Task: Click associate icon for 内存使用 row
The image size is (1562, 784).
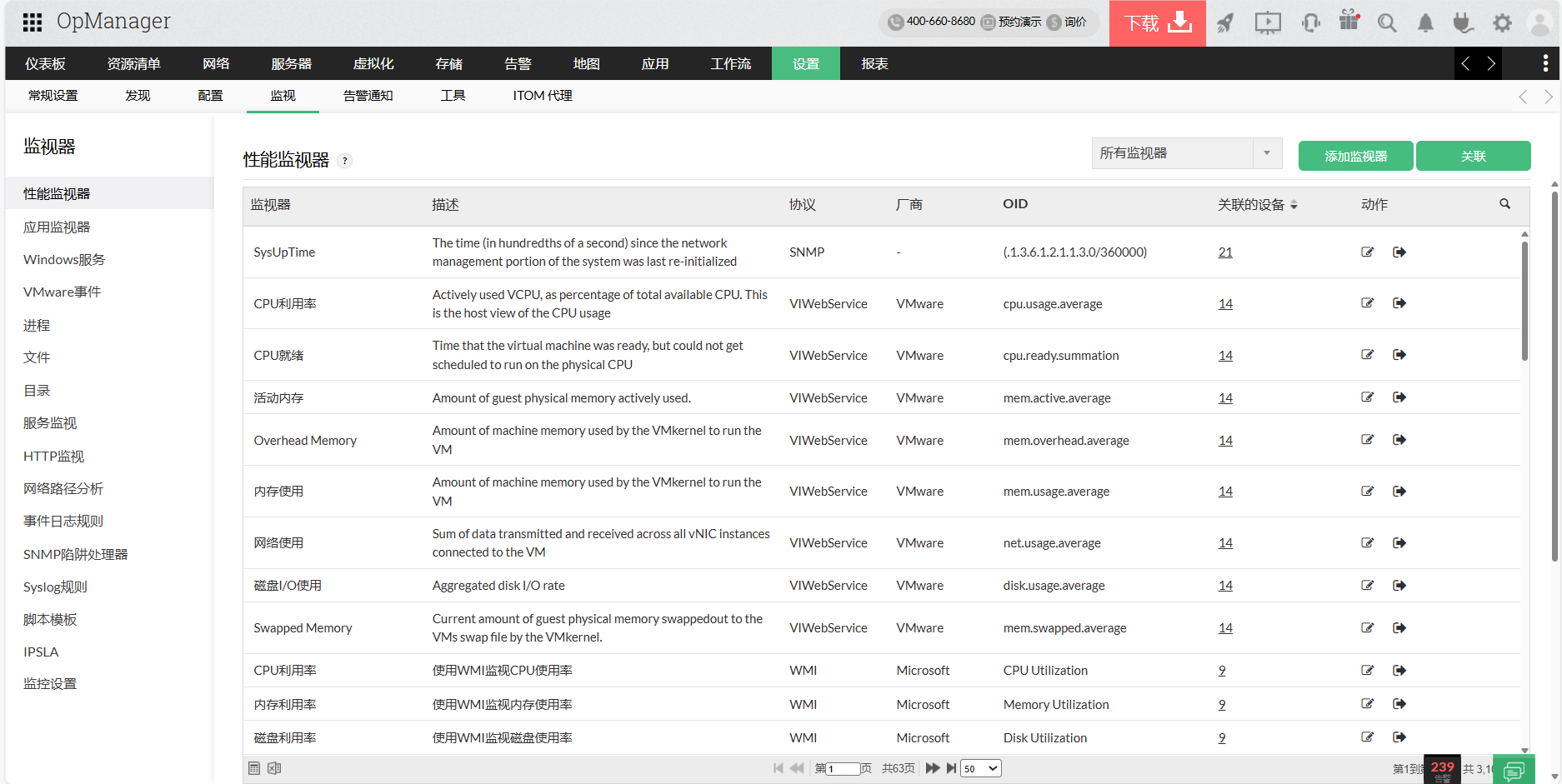Action: [1399, 492]
